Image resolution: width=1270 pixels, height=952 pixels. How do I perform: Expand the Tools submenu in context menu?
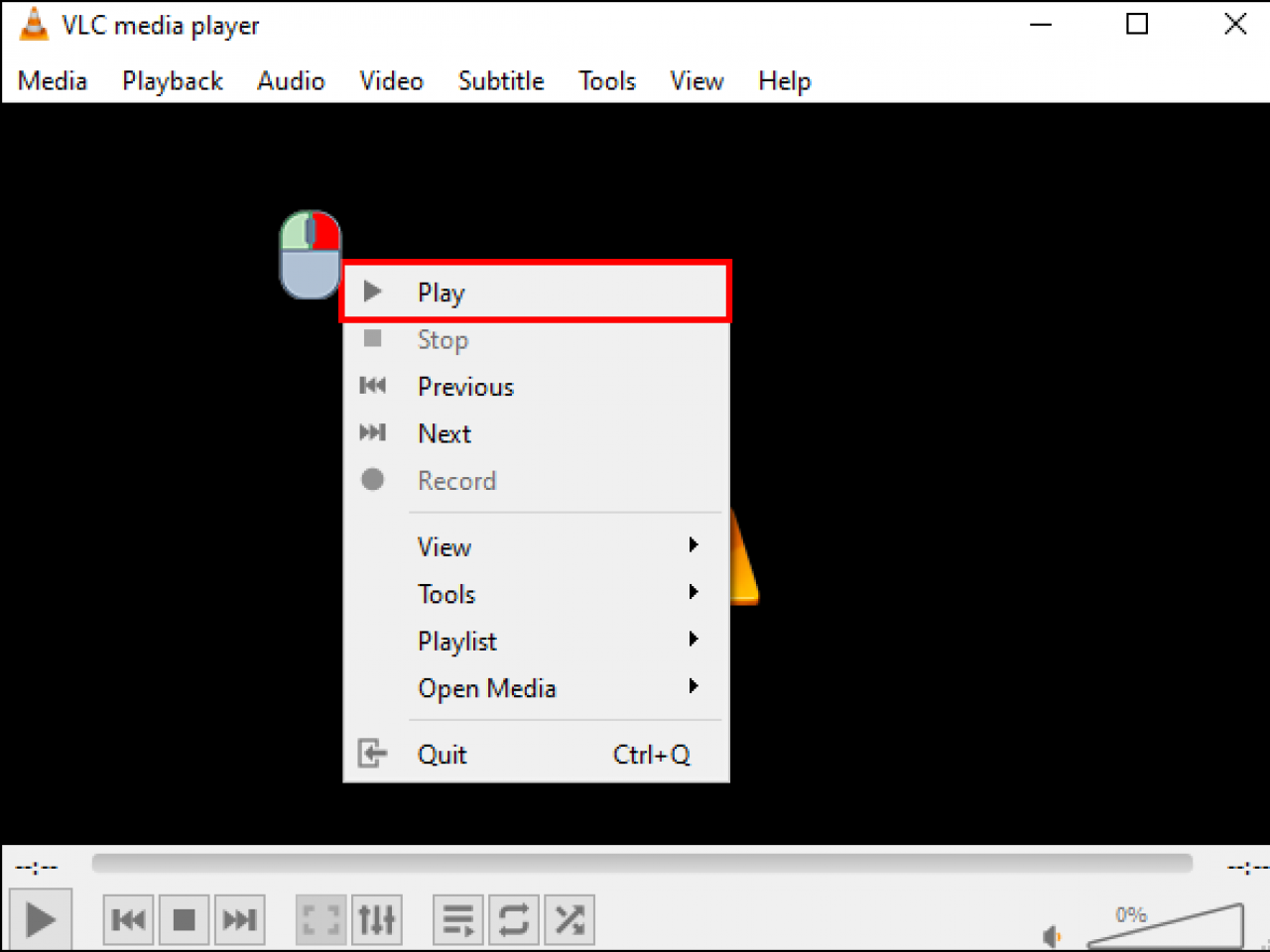[x=445, y=594]
